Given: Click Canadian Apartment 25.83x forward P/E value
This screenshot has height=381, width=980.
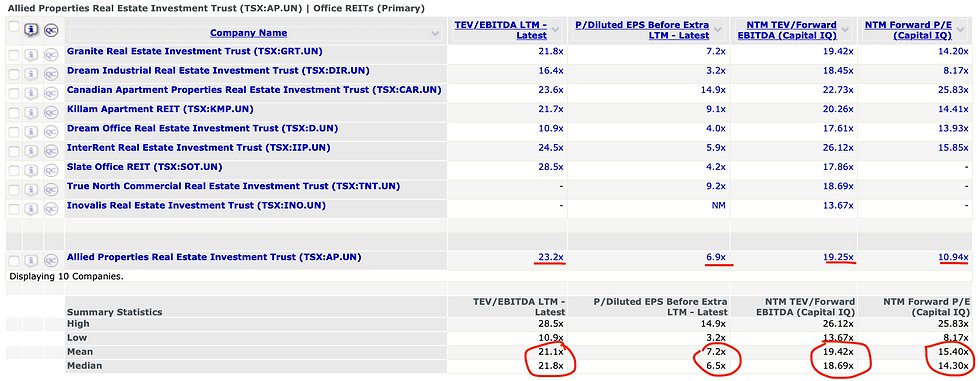Looking at the screenshot, I should (x=954, y=90).
